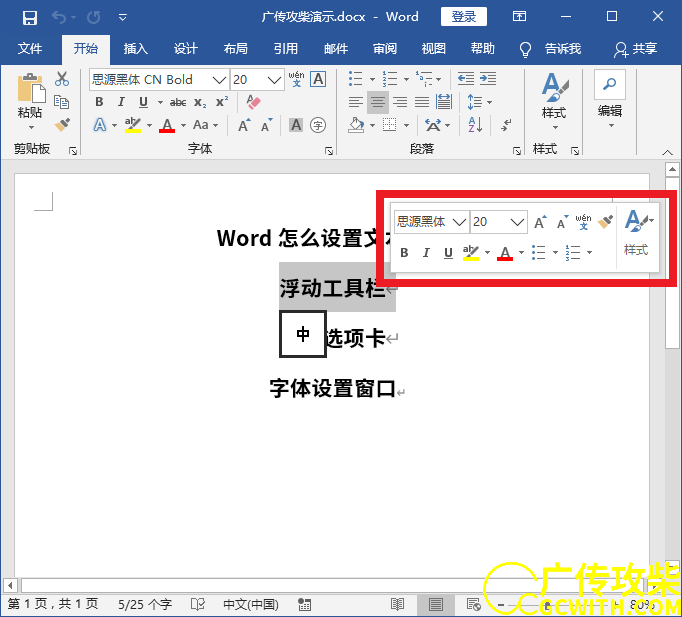Decrease paragraph indent in the ribbon
Screen dimensions: 682x617
coord(466,79)
